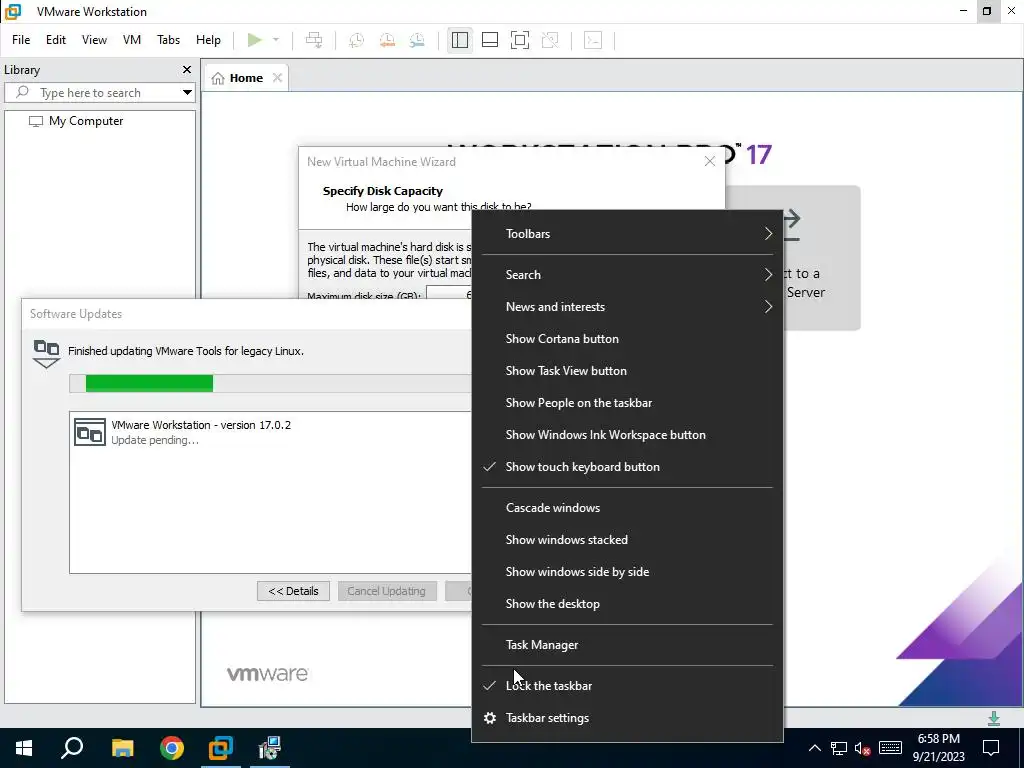Viewport: 1024px width, 768px height.
Task: Open Task Manager from the context menu
Action: 627,645
